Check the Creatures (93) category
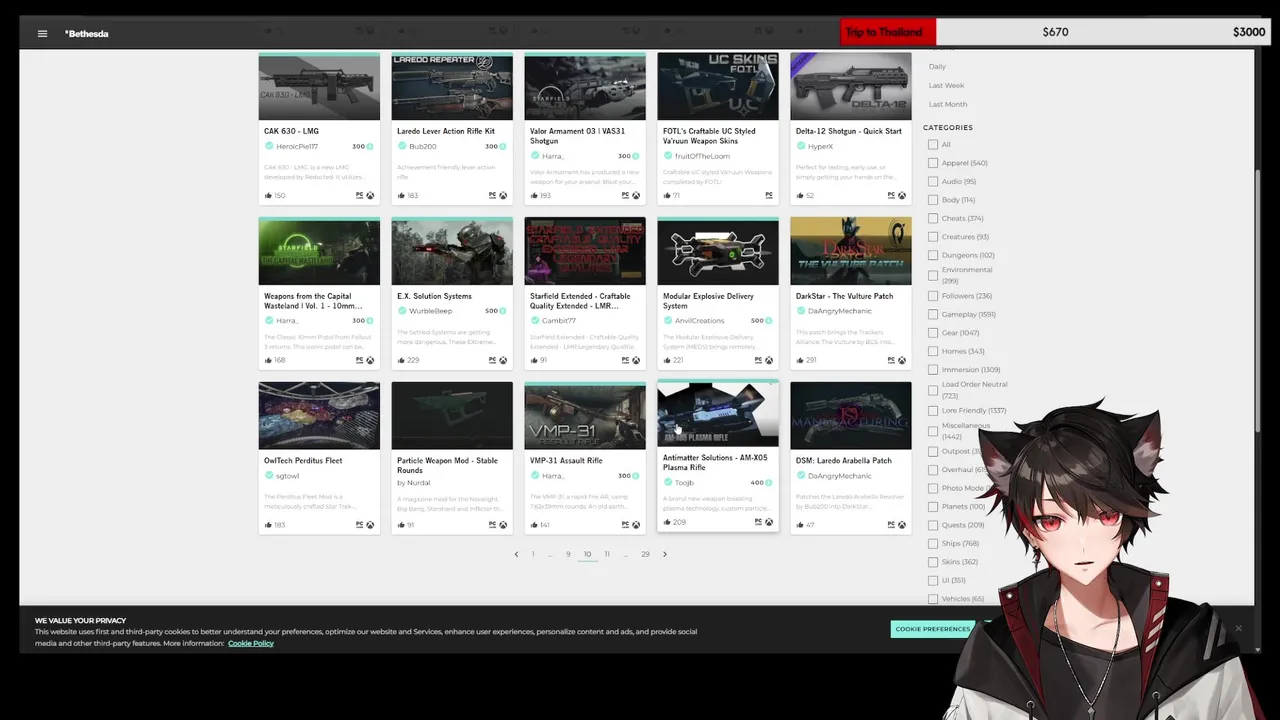This screenshot has width=1280, height=720. click(933, 237)
